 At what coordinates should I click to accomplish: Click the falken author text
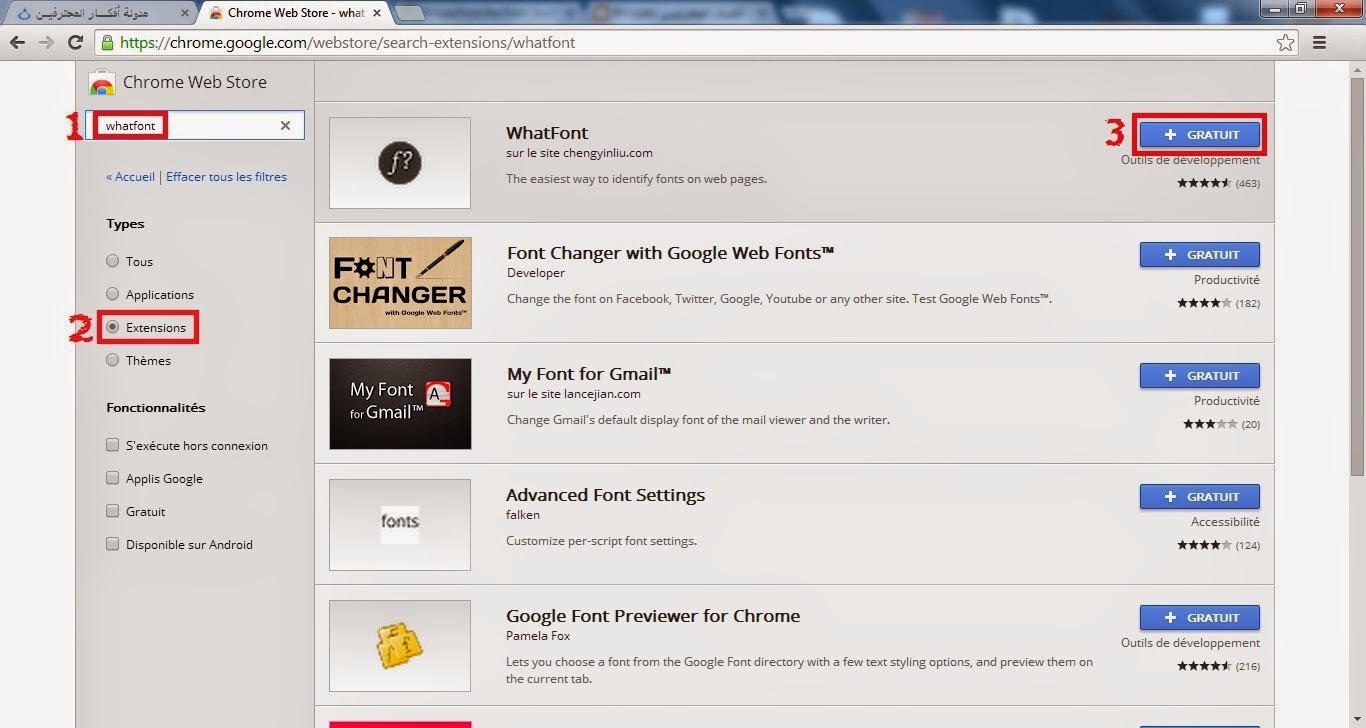click(523, 515)
